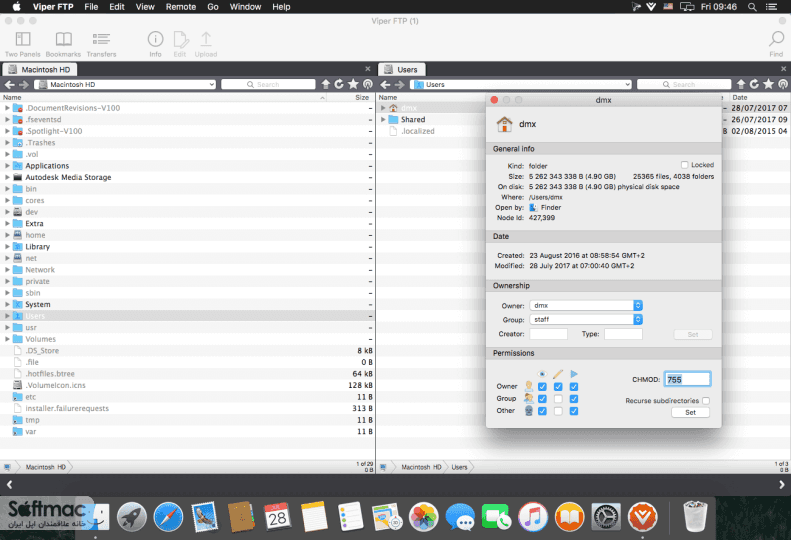This screenshot has height=540, width=791.
Task: Toggle Owner read permission
Action: [x=542, y=387]
